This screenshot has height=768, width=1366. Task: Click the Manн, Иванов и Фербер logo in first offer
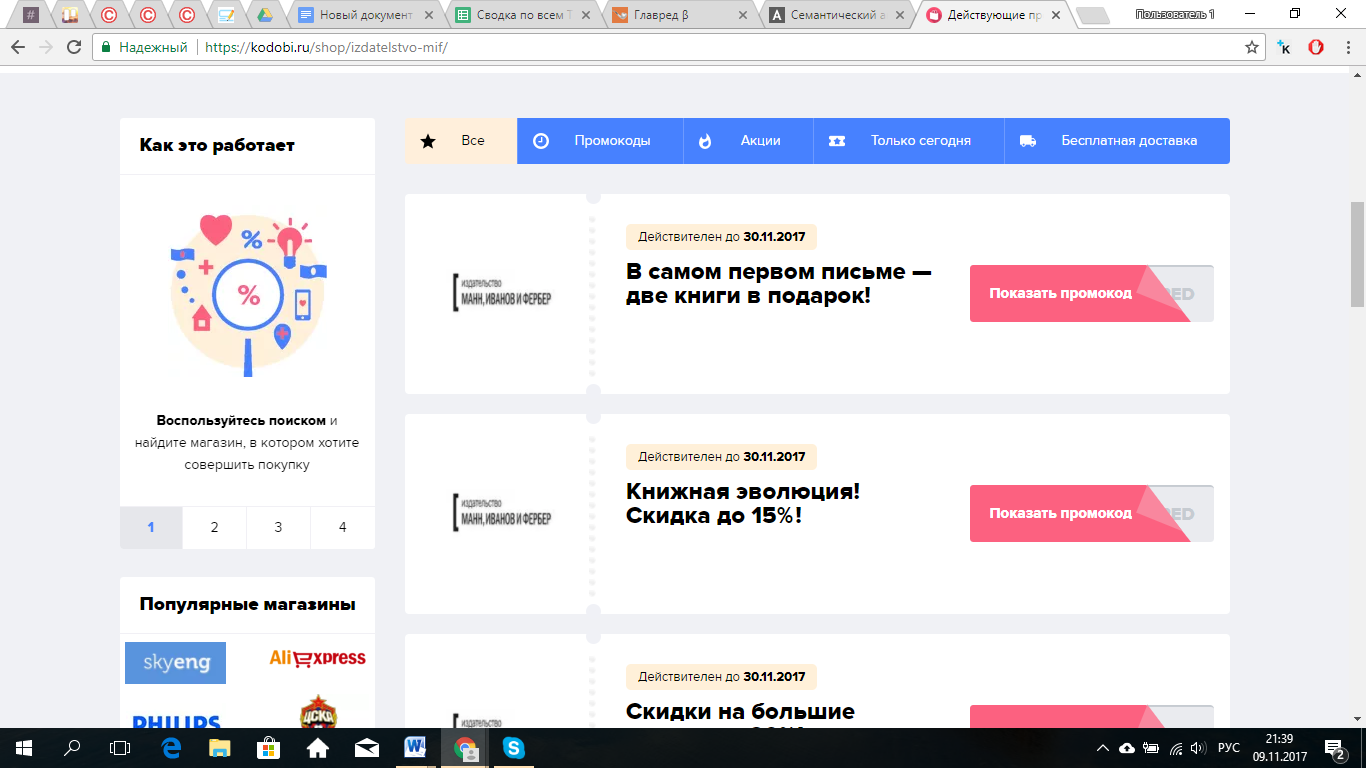[501, 291]
